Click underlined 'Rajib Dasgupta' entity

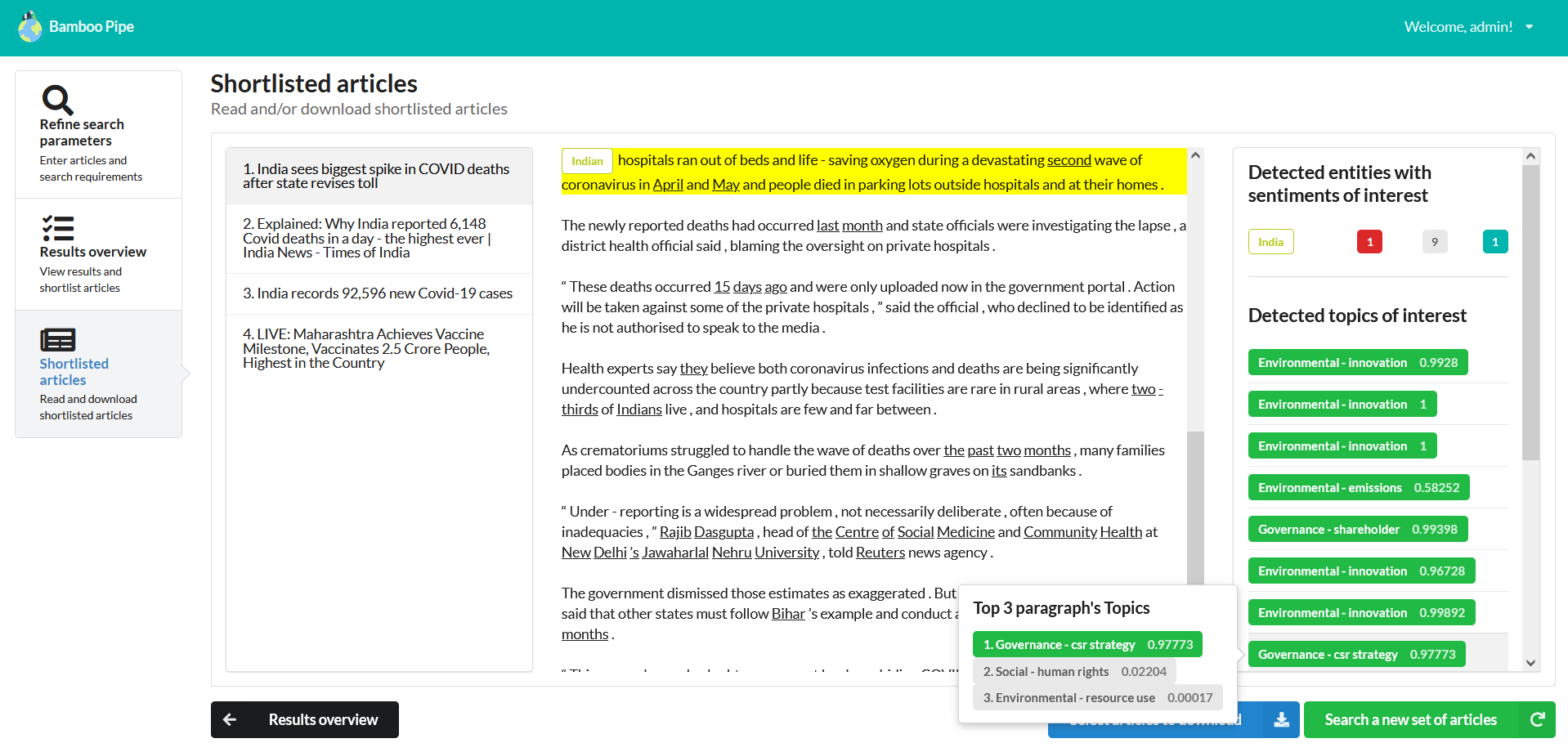coord(707,532)
